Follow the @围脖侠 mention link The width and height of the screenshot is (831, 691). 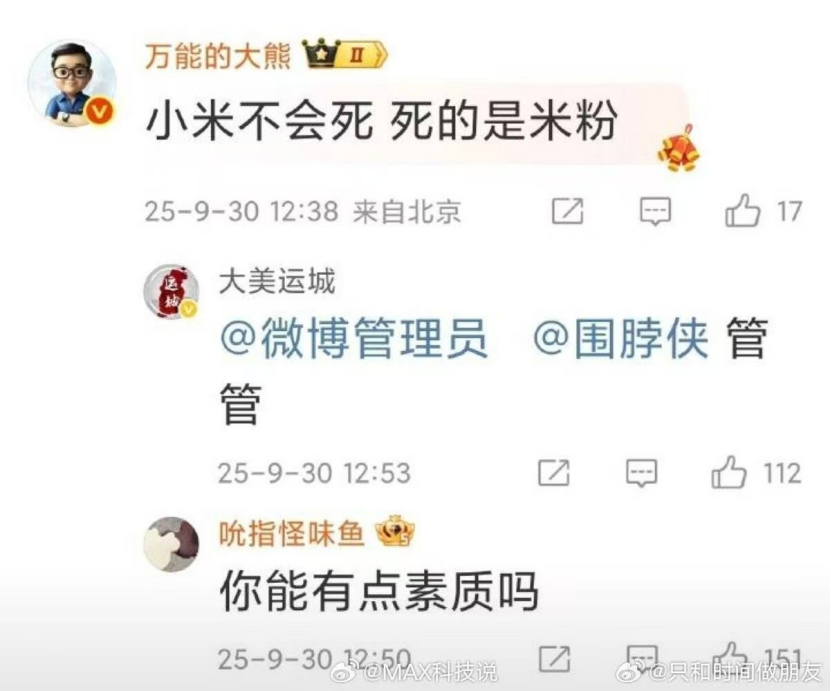pos(621,338)
